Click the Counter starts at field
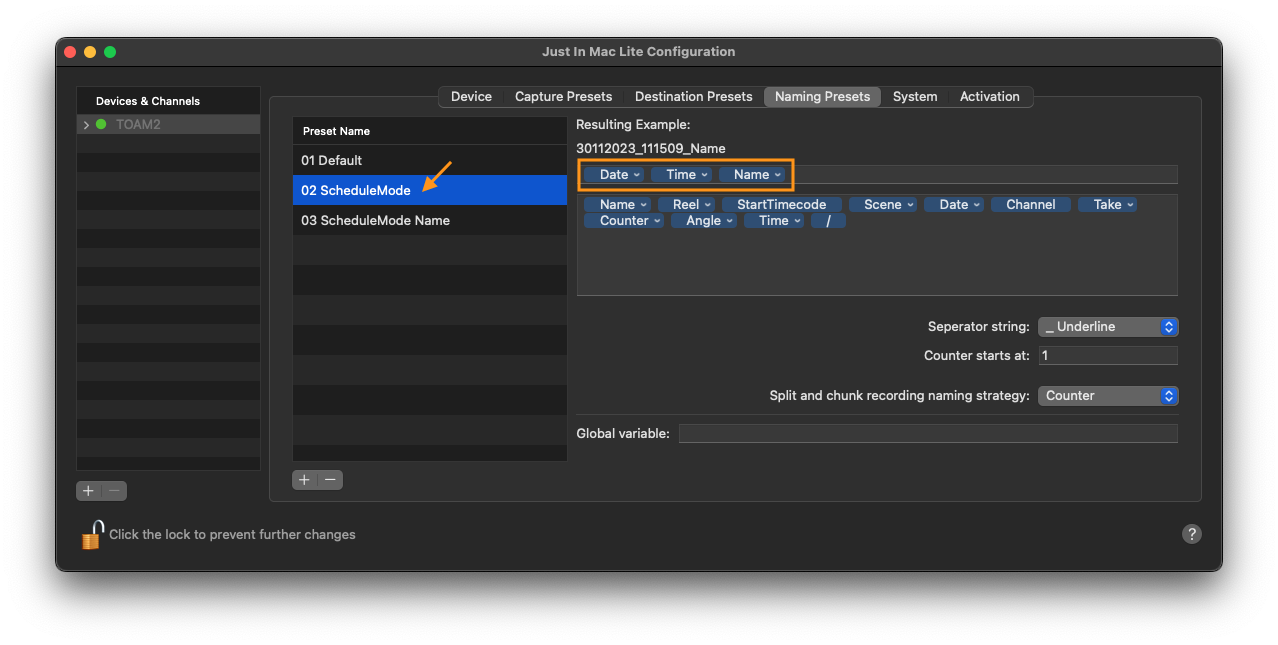The image size is (1278, 645). [1108, 356]
